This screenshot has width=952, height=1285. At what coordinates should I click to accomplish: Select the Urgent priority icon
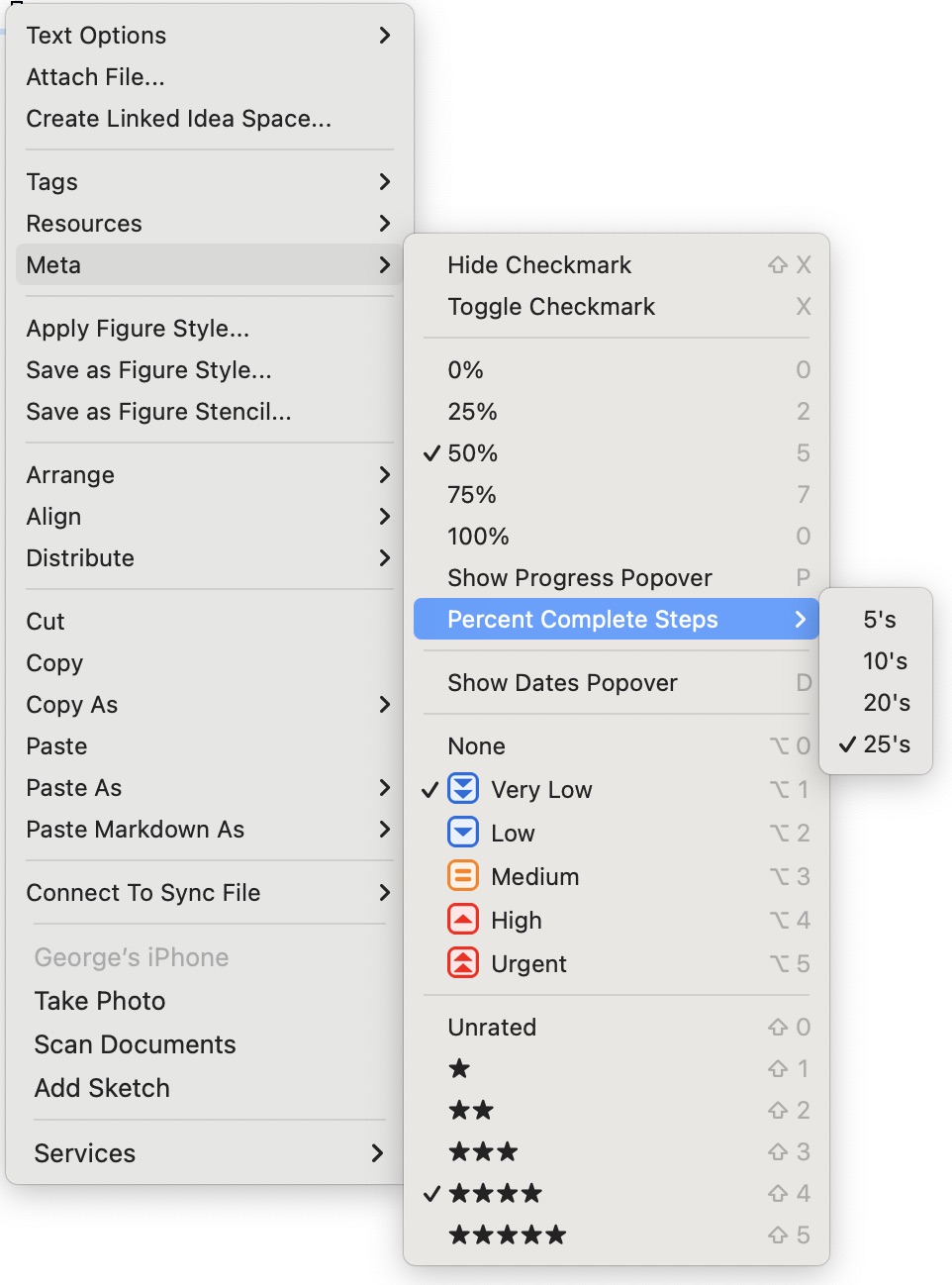click(x=462, y=963)
